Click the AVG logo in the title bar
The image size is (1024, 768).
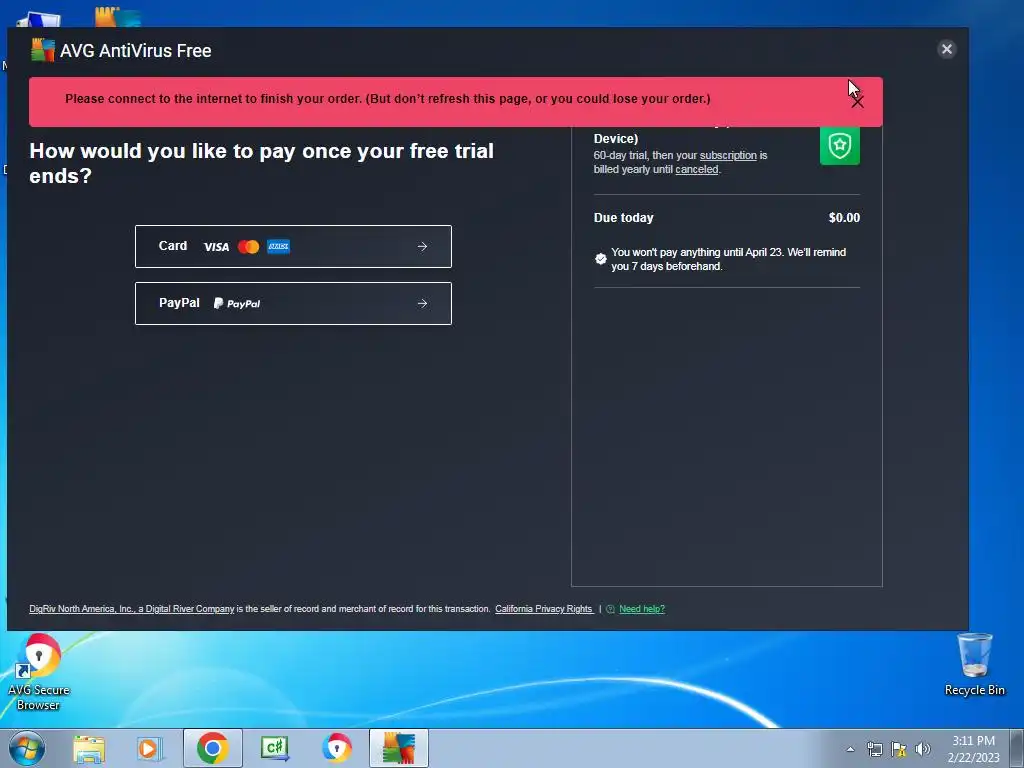(x=42, y=50)
